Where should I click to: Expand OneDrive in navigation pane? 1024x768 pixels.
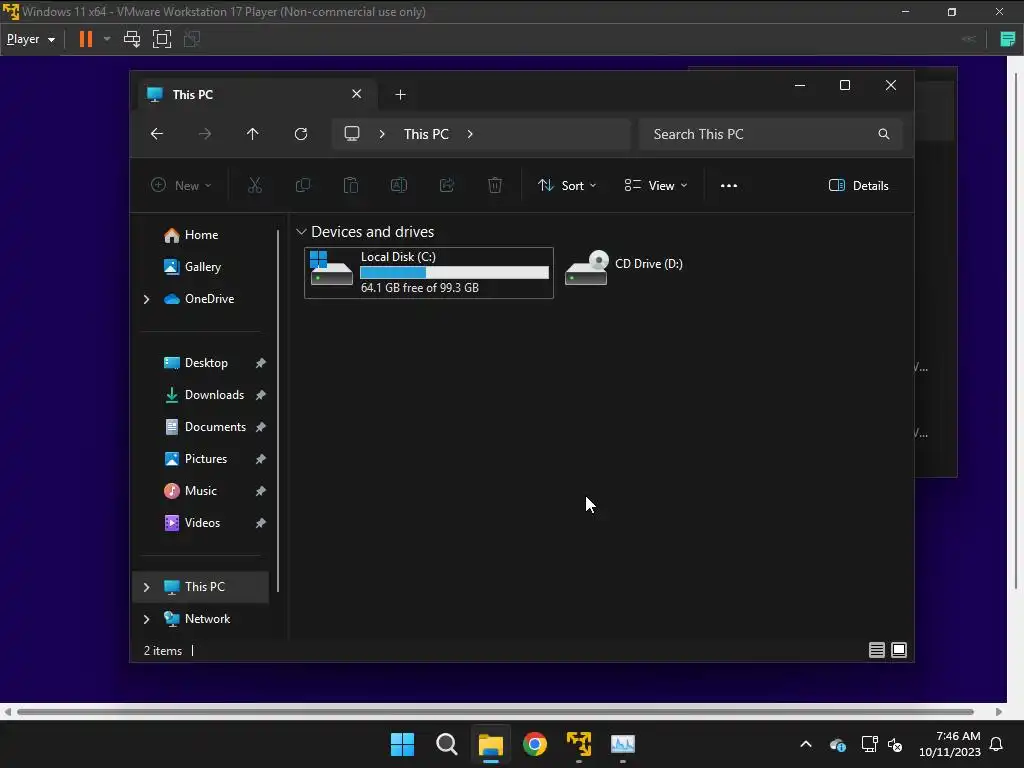coord(146,299)
